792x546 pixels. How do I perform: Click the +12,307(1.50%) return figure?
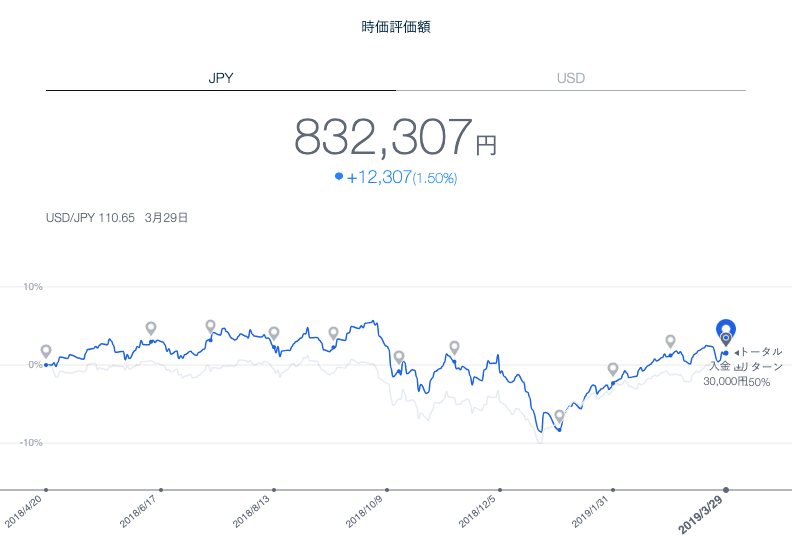point(401,177)
